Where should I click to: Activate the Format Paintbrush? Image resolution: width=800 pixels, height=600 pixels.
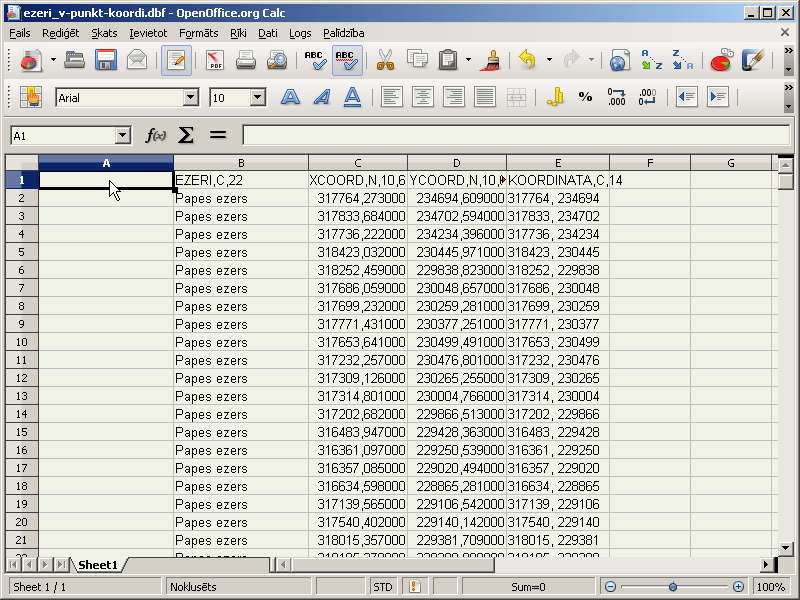tap(491, 60)
